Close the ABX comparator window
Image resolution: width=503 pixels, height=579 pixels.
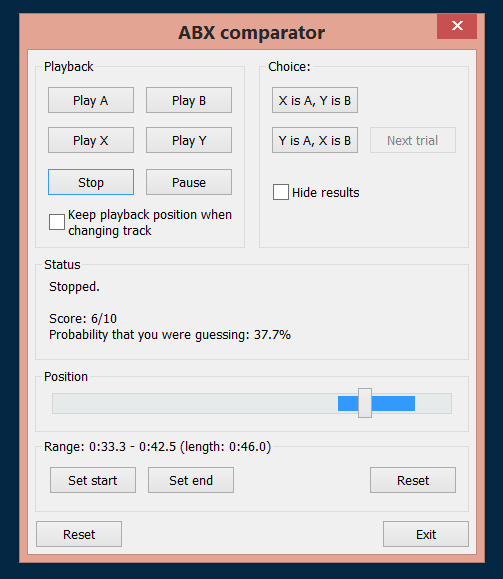[457, 26]
